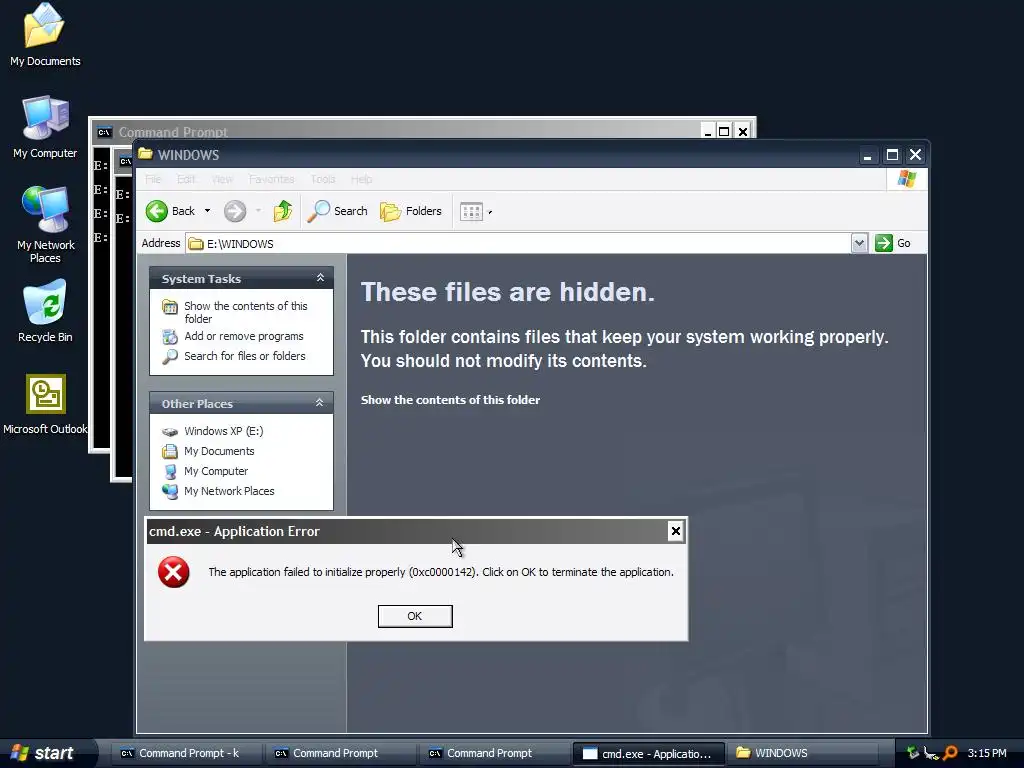Screen dimensions: 1024x768
Task: Open the Back history dropdown arrow
Action: (207, 211)
